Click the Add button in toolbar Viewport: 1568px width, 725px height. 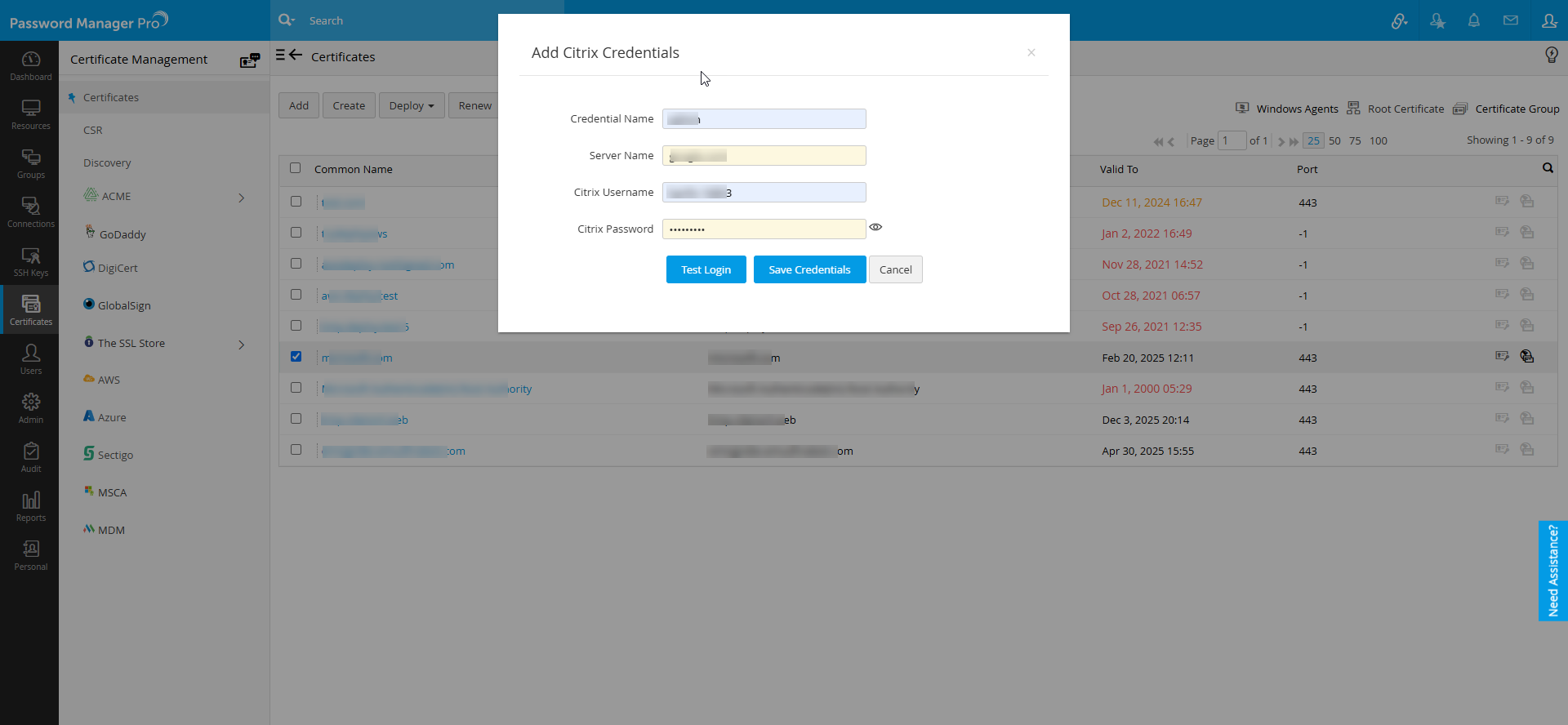click(299, 105)
